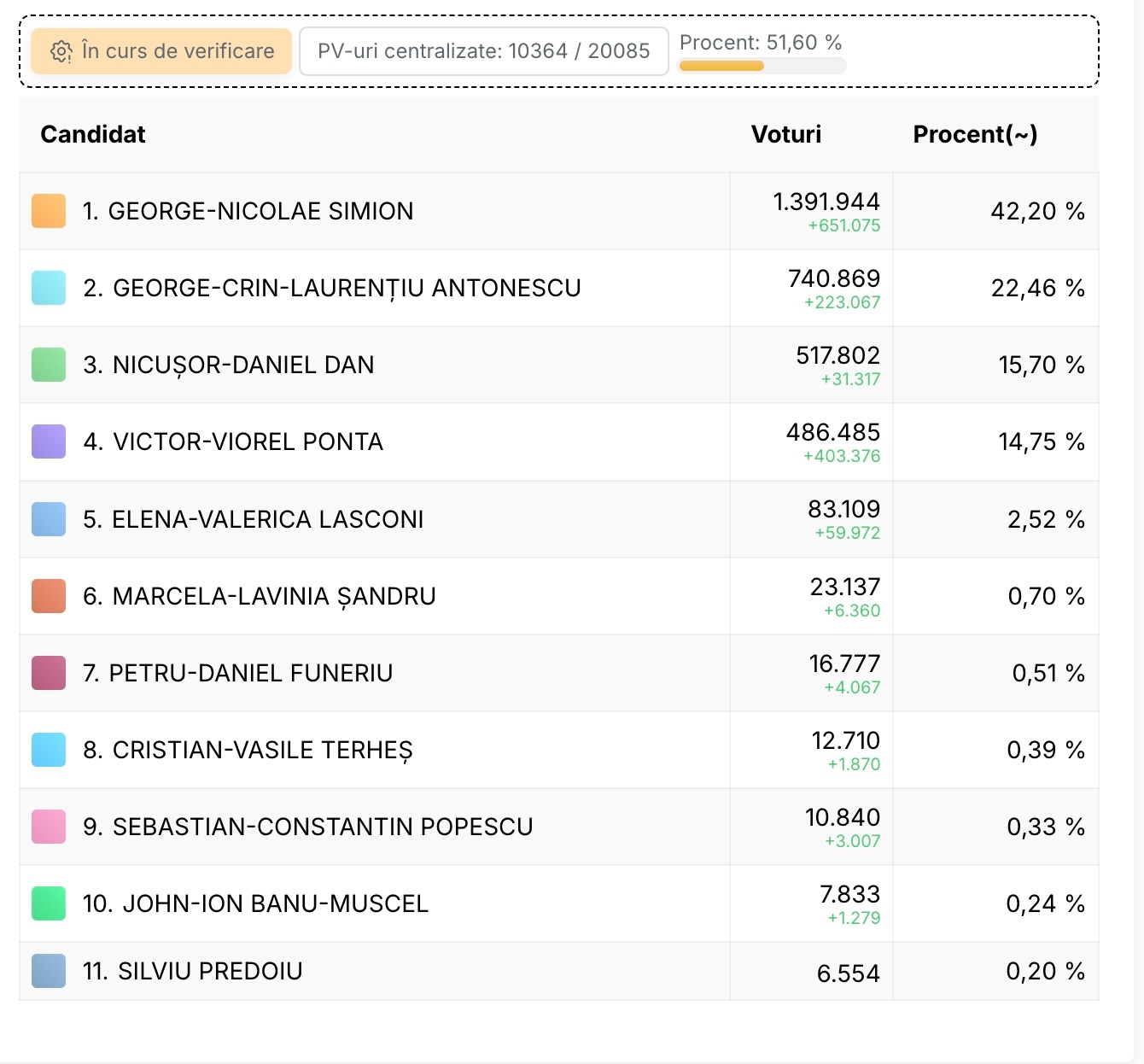Screen dimensions: 1144x1064
Task: Click orange swatch for George-Nicolae Simion
Action: pyautogui.click(x=49, y=211)
